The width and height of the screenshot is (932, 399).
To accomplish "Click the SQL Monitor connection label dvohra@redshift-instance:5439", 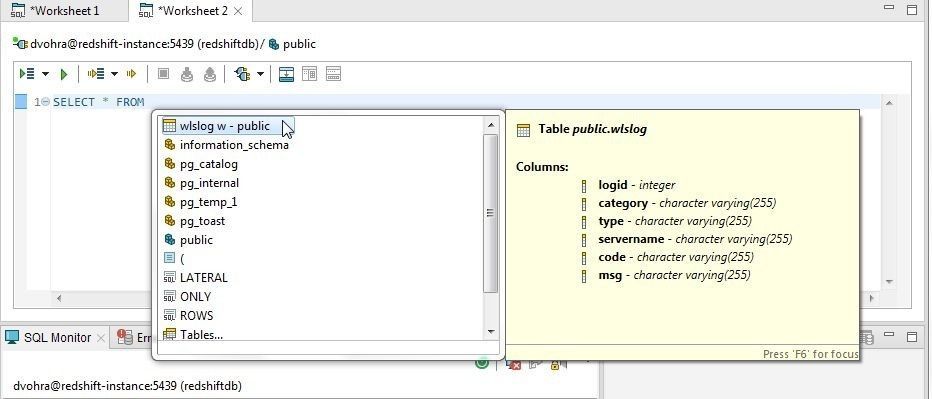I will click(x=127, y=386).
